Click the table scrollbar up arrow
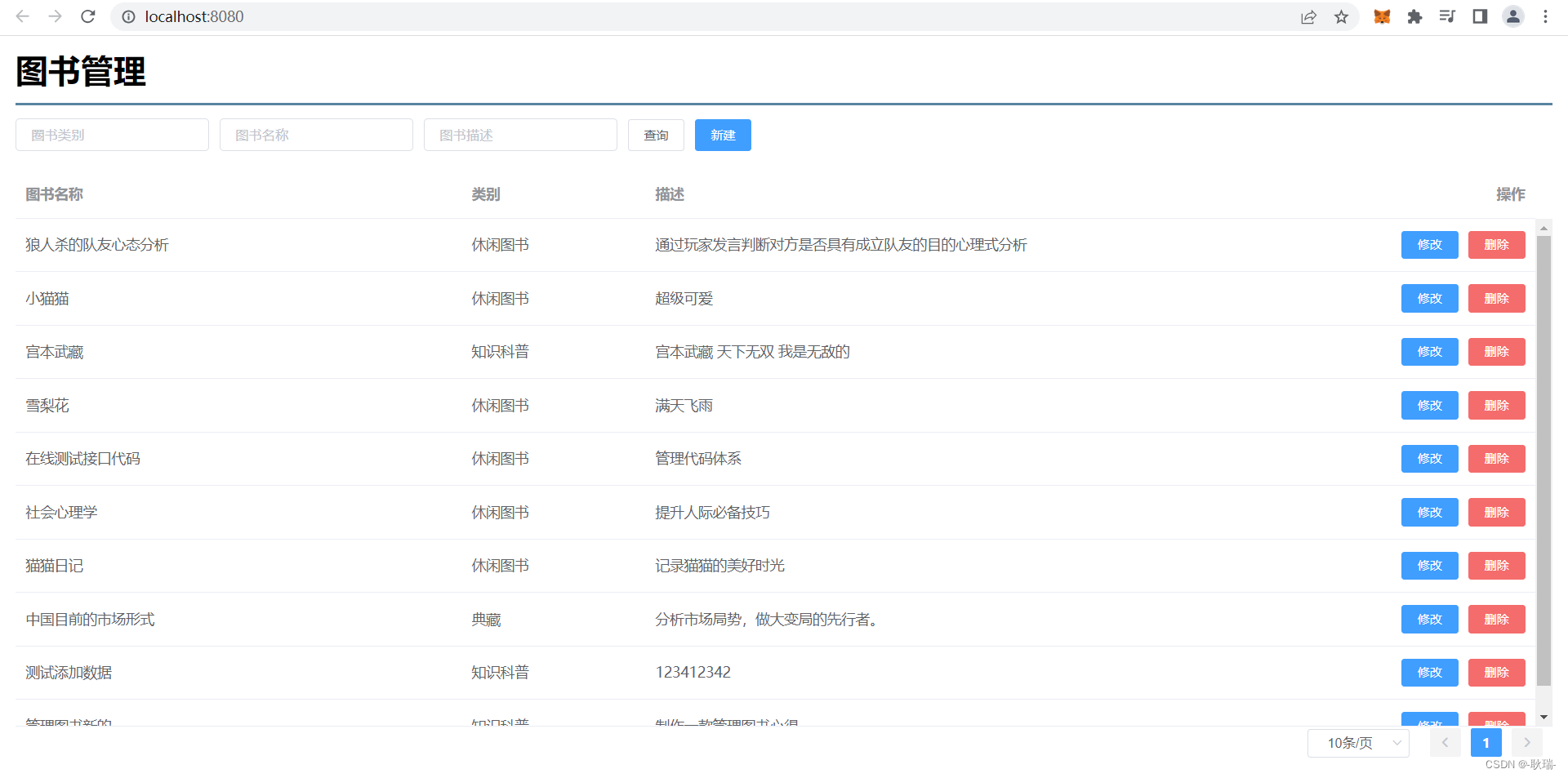Image resolution: width=1568 pixels, height=778 pixels. (1543, 228)
